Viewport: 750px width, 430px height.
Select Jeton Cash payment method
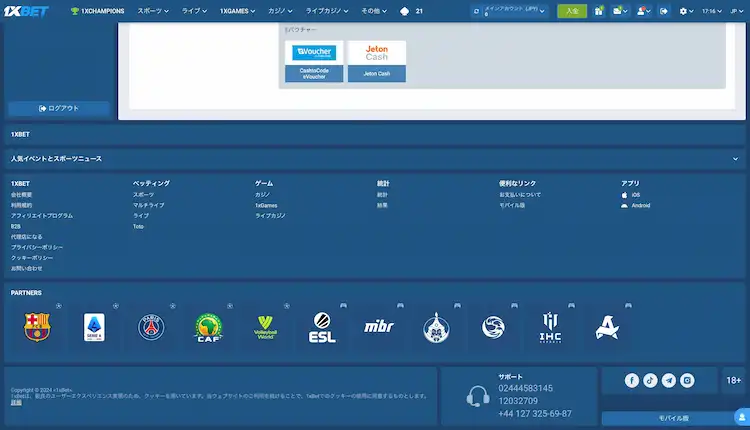coord(377,61)
